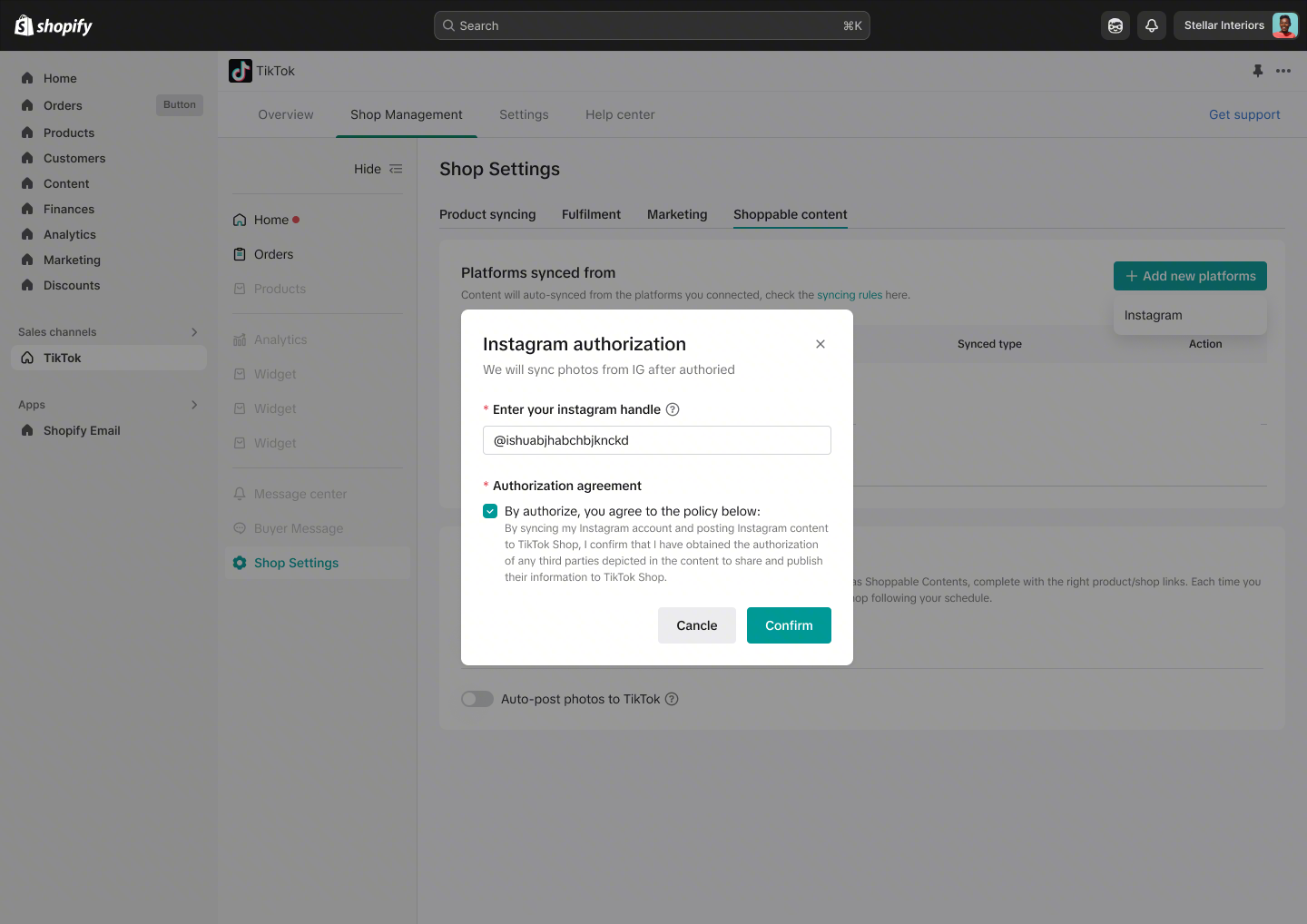Click the Hide sidebar button
Viewport: 1307px width, 924px height.
(378, 169)
